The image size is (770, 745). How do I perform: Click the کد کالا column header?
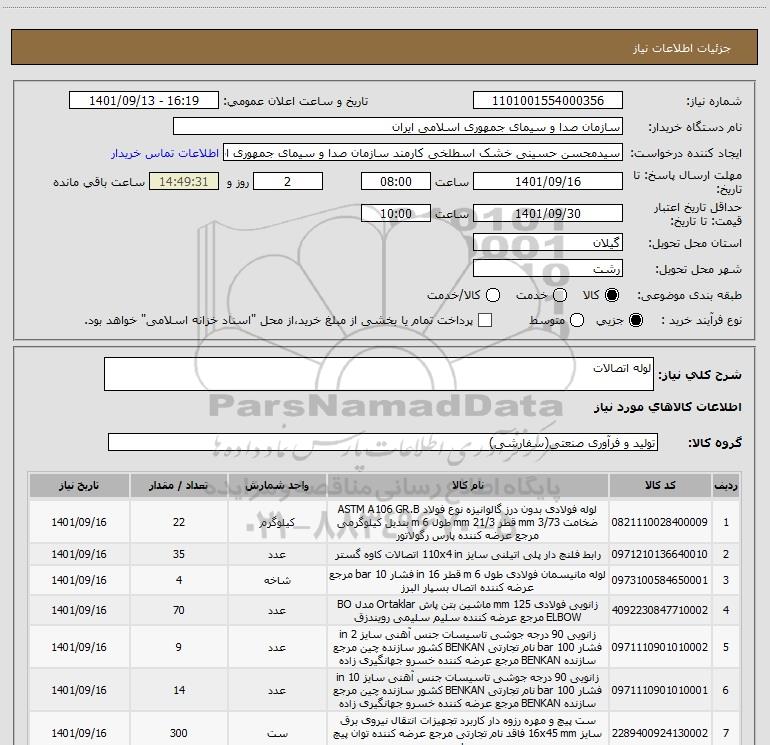tap(660, 486)
